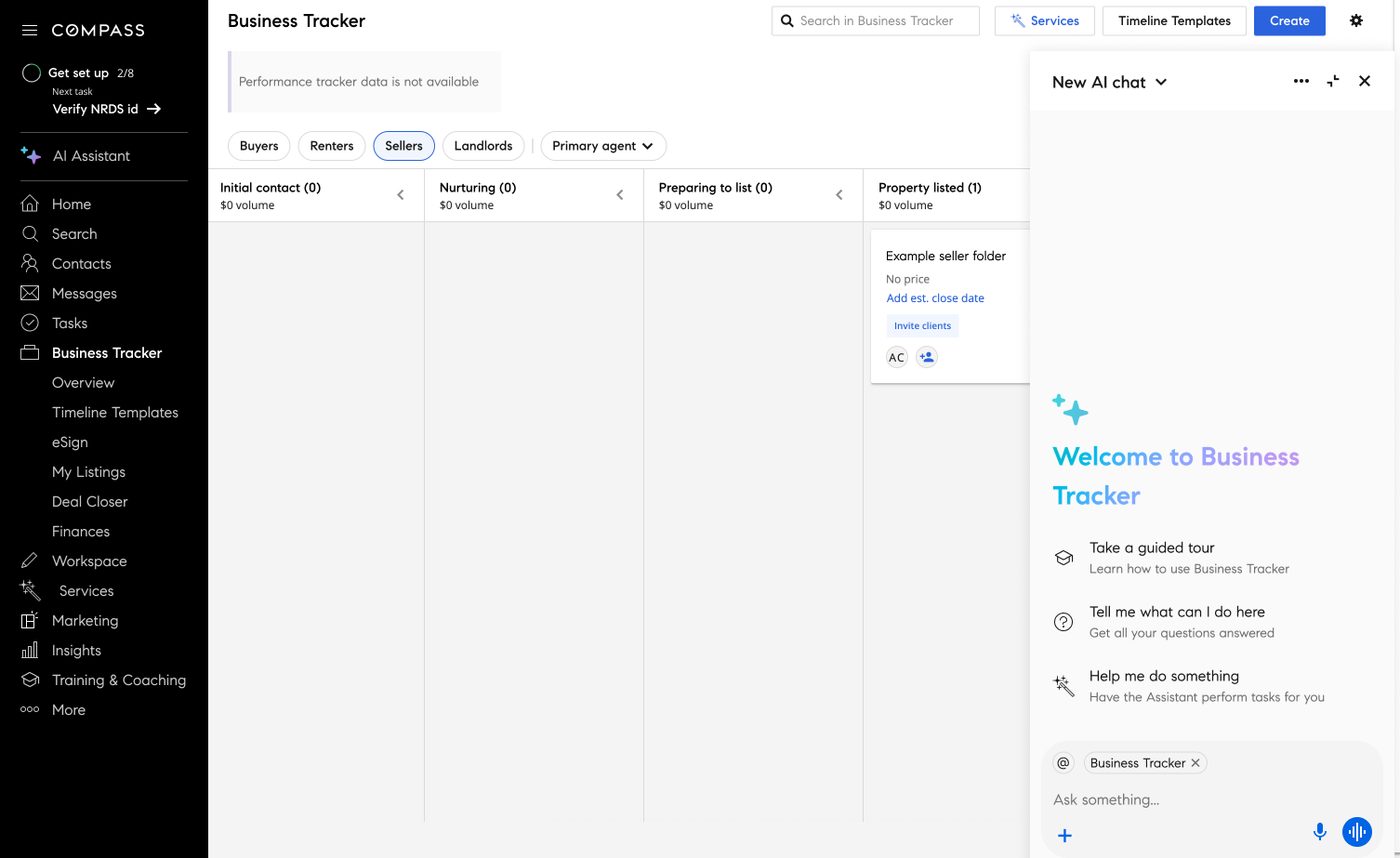Open My Listings in sidebar

89,472
